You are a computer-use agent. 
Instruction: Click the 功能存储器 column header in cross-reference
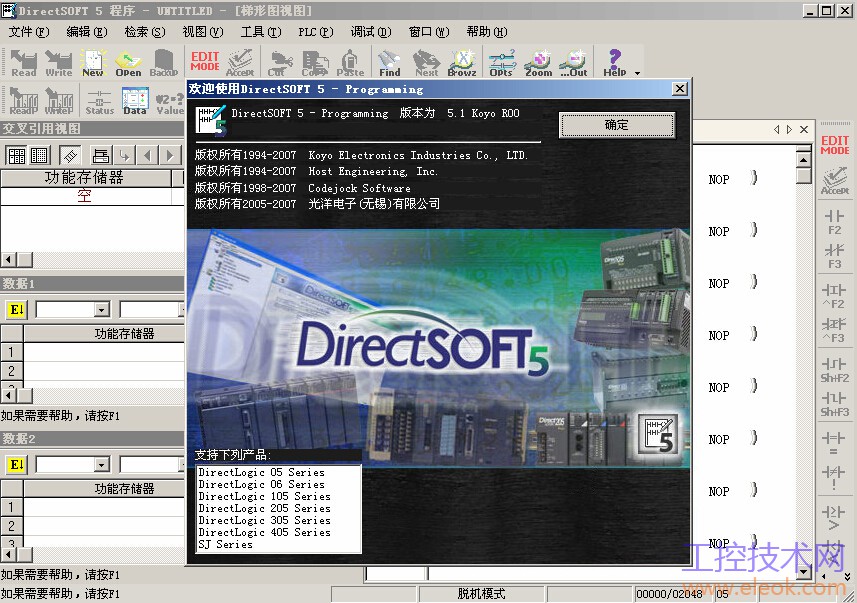click(x=86, y=178)
